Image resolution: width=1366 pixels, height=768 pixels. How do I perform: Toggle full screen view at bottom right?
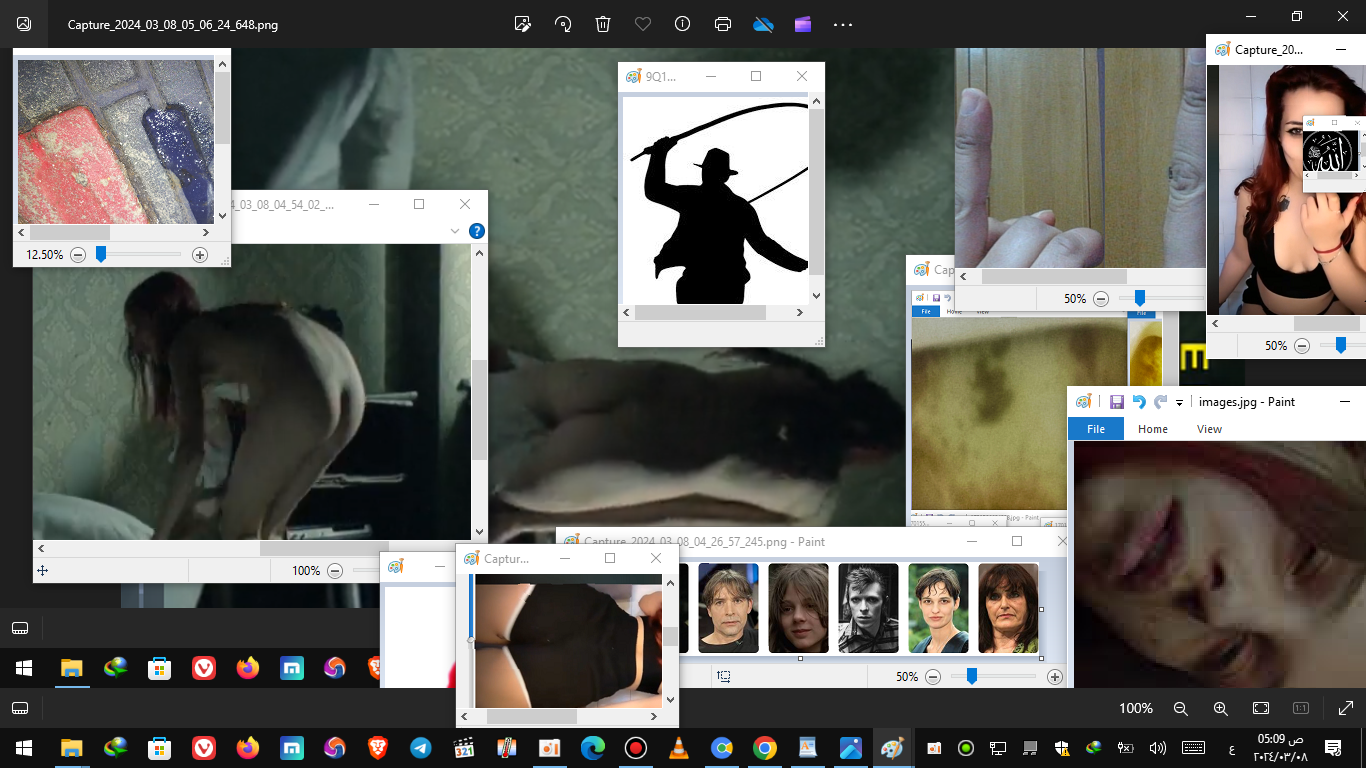1345,708
